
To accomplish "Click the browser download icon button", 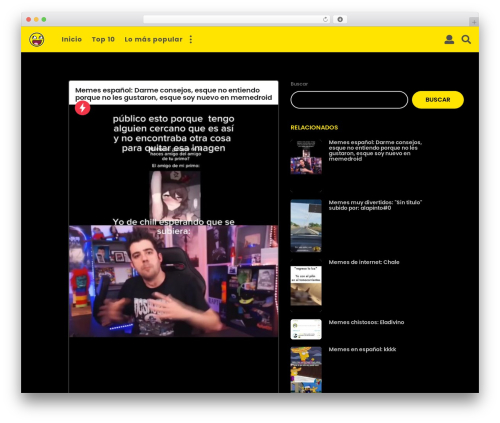I will [x=340, y=19].
